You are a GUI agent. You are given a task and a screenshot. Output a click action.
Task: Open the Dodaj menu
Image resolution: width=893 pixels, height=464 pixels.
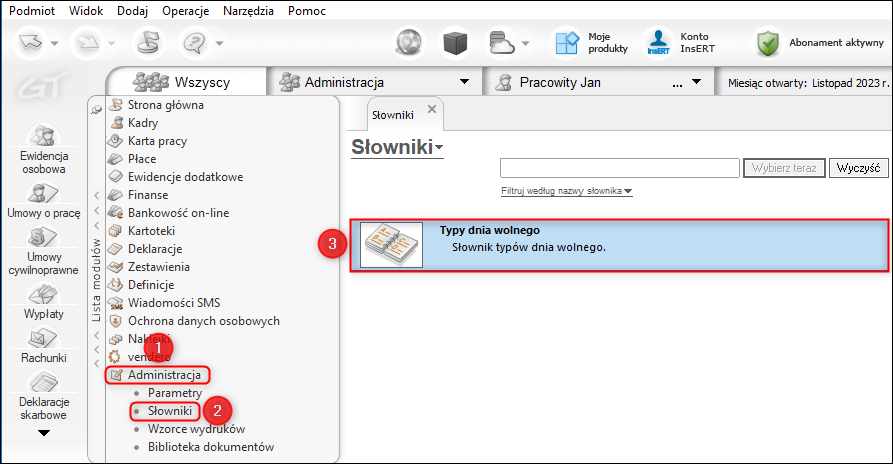coord(132,11)
